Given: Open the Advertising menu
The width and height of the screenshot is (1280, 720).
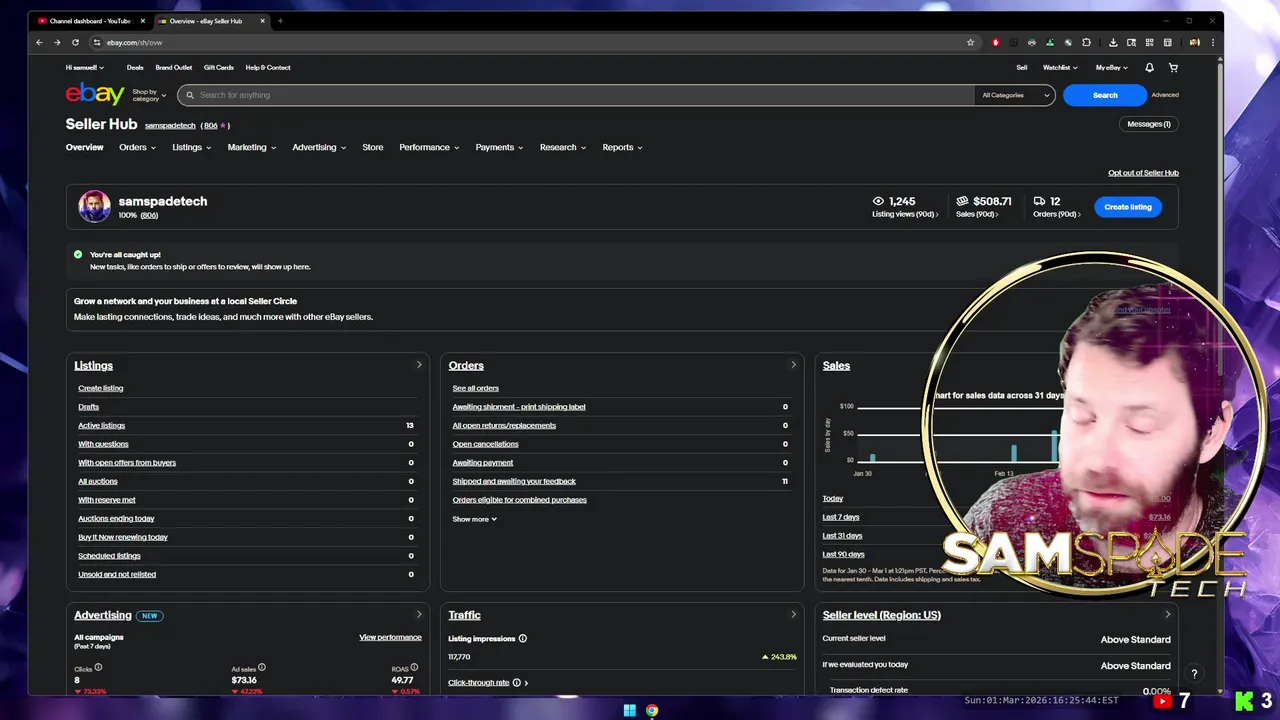Looking at the screenshot, I should point(319,147).
